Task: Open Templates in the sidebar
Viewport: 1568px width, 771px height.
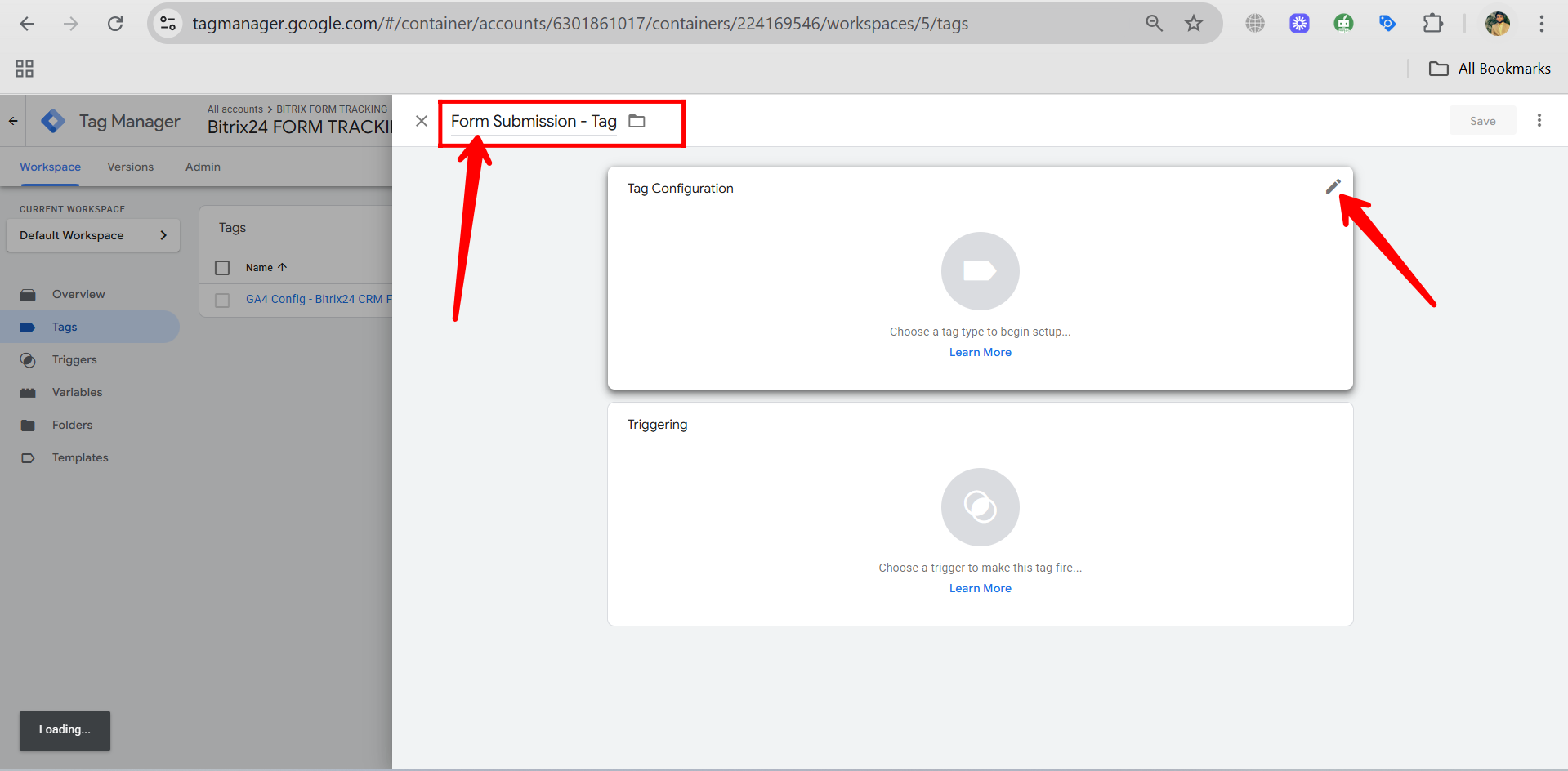Action: [x=90, y=457]
